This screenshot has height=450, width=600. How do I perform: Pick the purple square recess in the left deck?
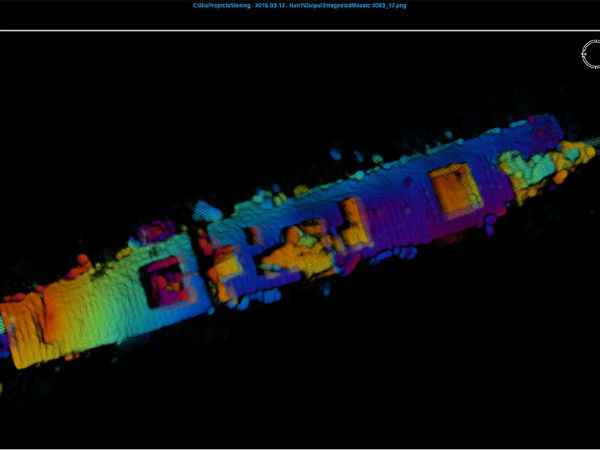pyautogui.click(x=166, y=281)
